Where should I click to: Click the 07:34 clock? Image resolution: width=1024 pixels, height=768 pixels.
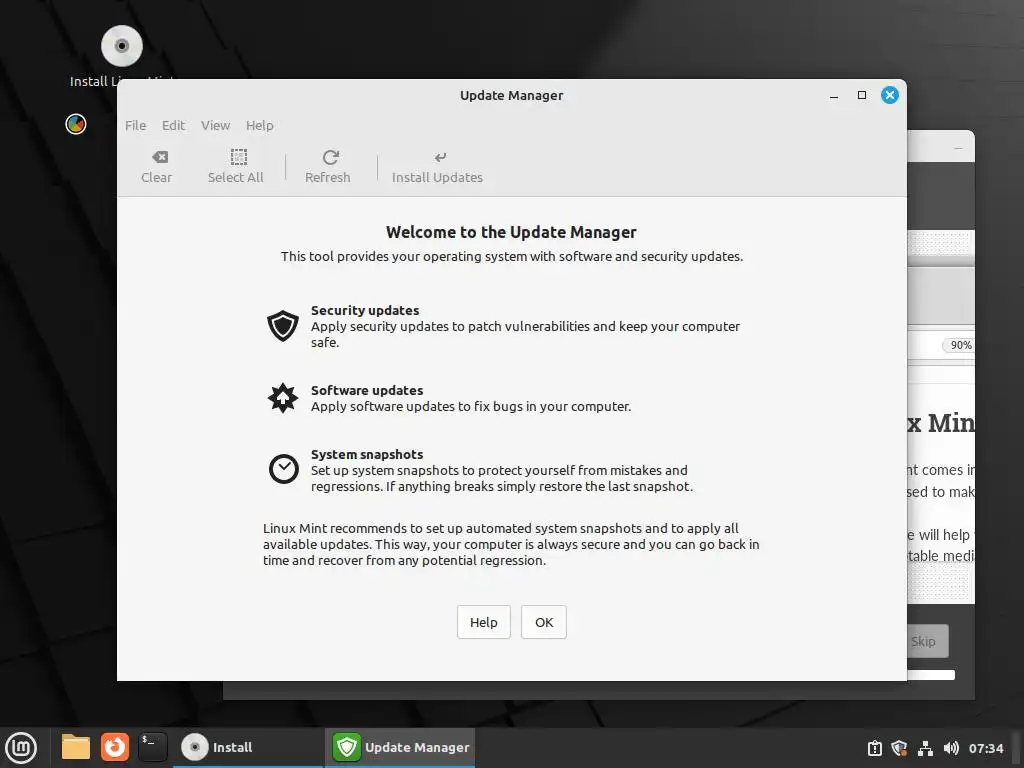click(985, 748)
